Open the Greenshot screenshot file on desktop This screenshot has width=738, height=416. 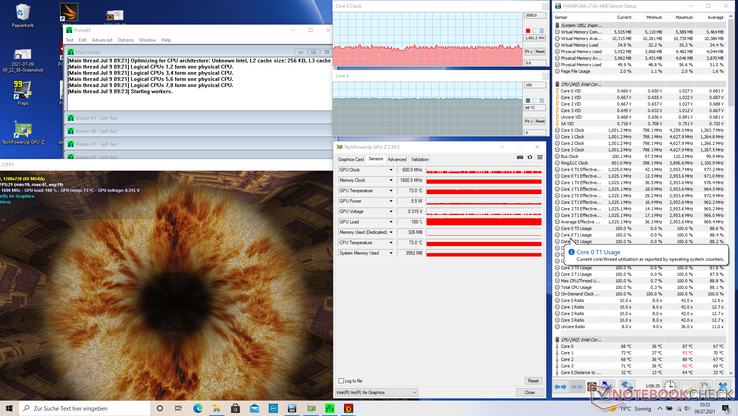[23, 60]
